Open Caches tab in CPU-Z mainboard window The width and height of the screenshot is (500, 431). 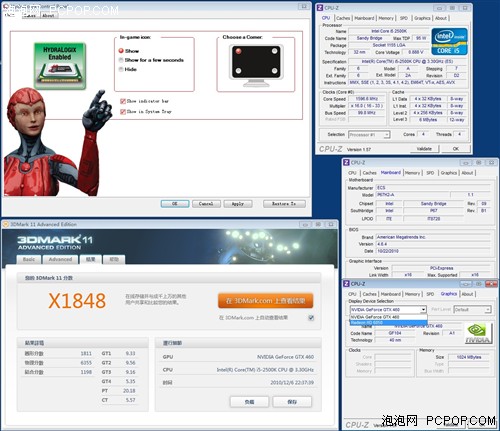point(369,173)
